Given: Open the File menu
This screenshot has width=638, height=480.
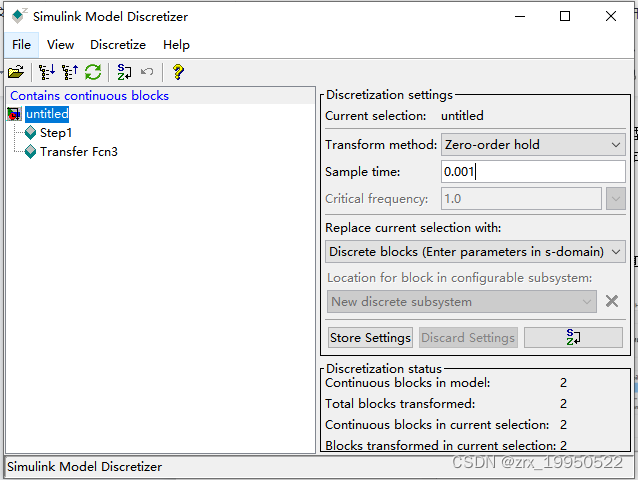Looking at the screenshot, I should tap(21, 45).
